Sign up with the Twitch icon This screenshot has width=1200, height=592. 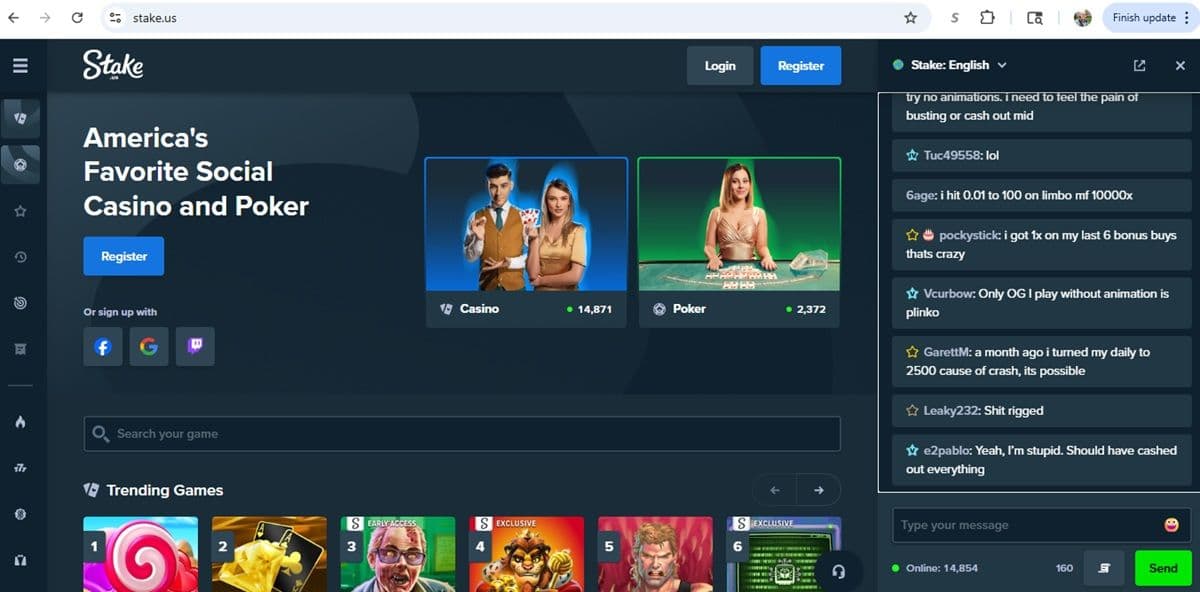pos(195,346)
